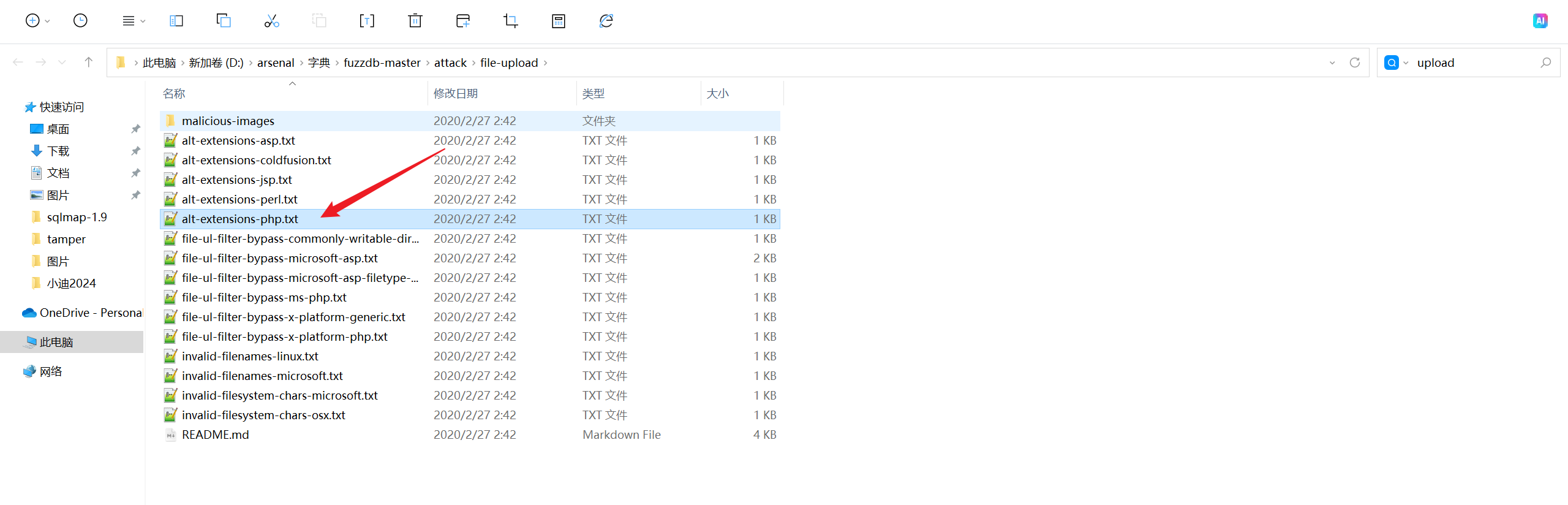Click the delete trash can icon
This screenshot has width=1568, height=505.
pyautogui.click(x=415, y=21)
